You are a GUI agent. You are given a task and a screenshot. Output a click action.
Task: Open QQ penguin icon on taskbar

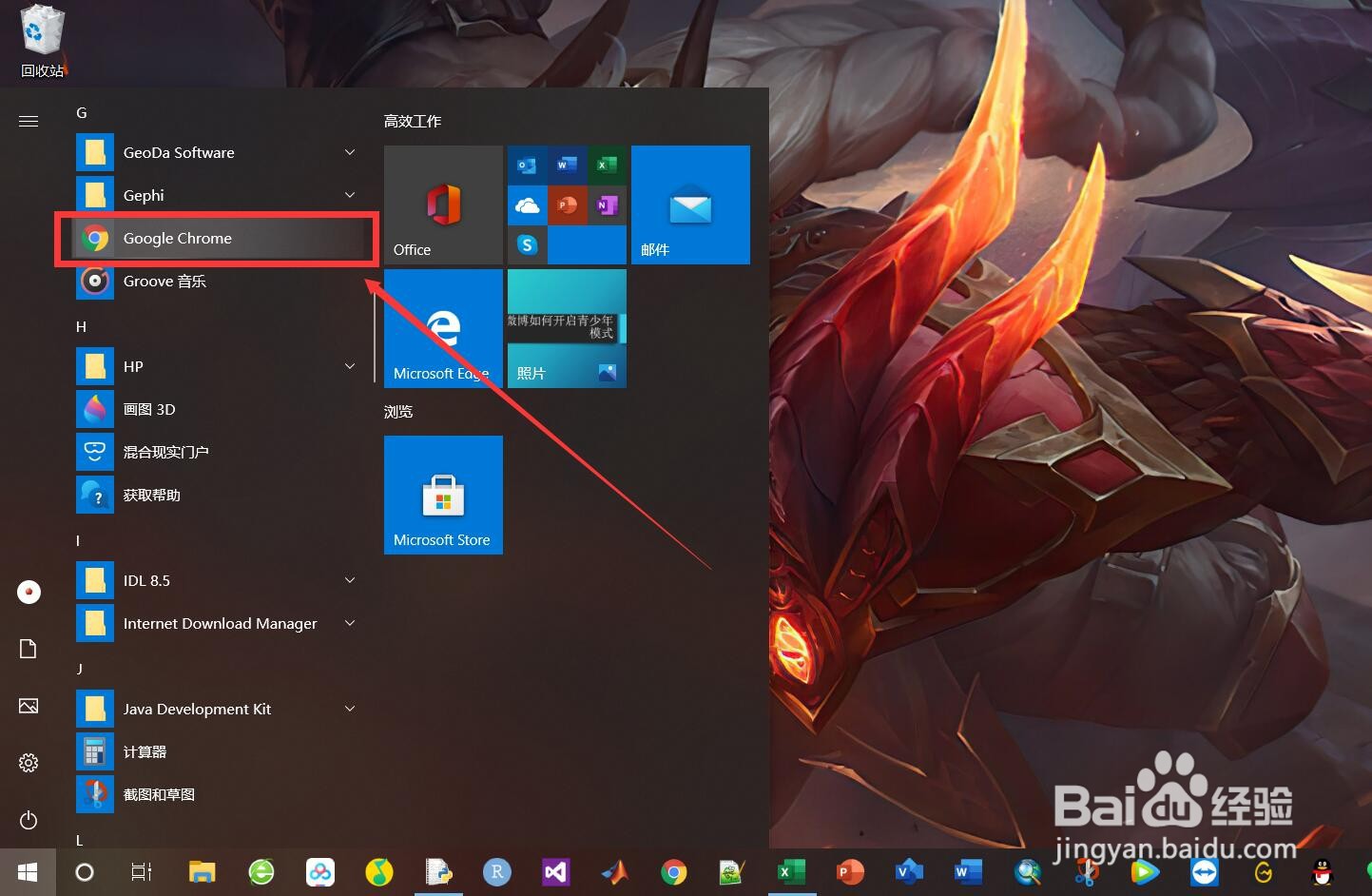pos(1323,871)
